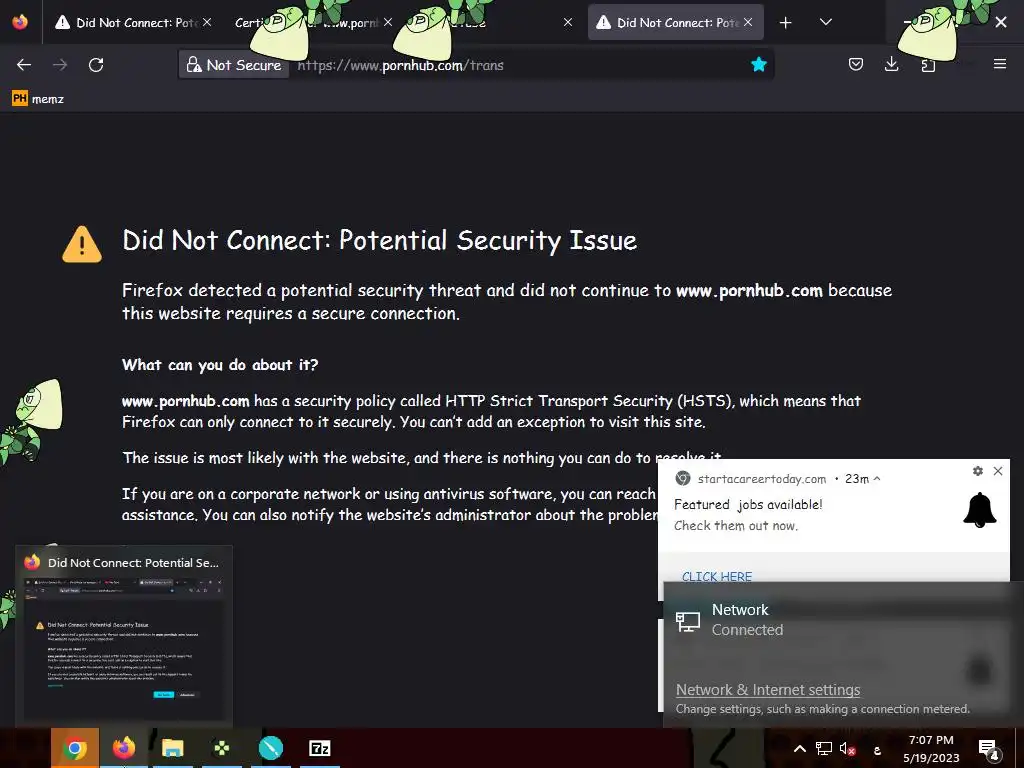
Task: Close the active Did Not Connect tab
Action: click(748, 22)
